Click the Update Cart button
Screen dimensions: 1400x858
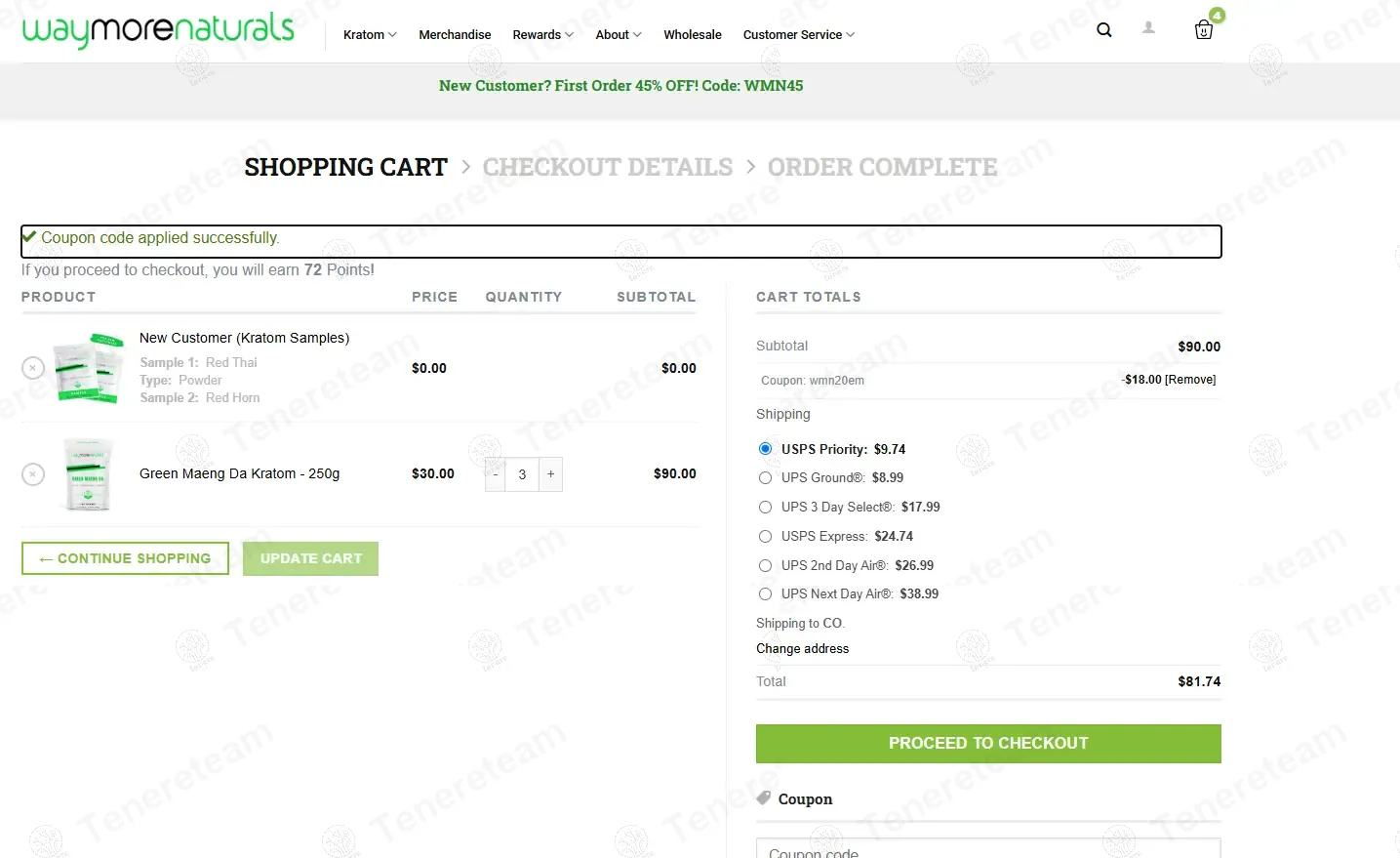[x=310, y=558]
